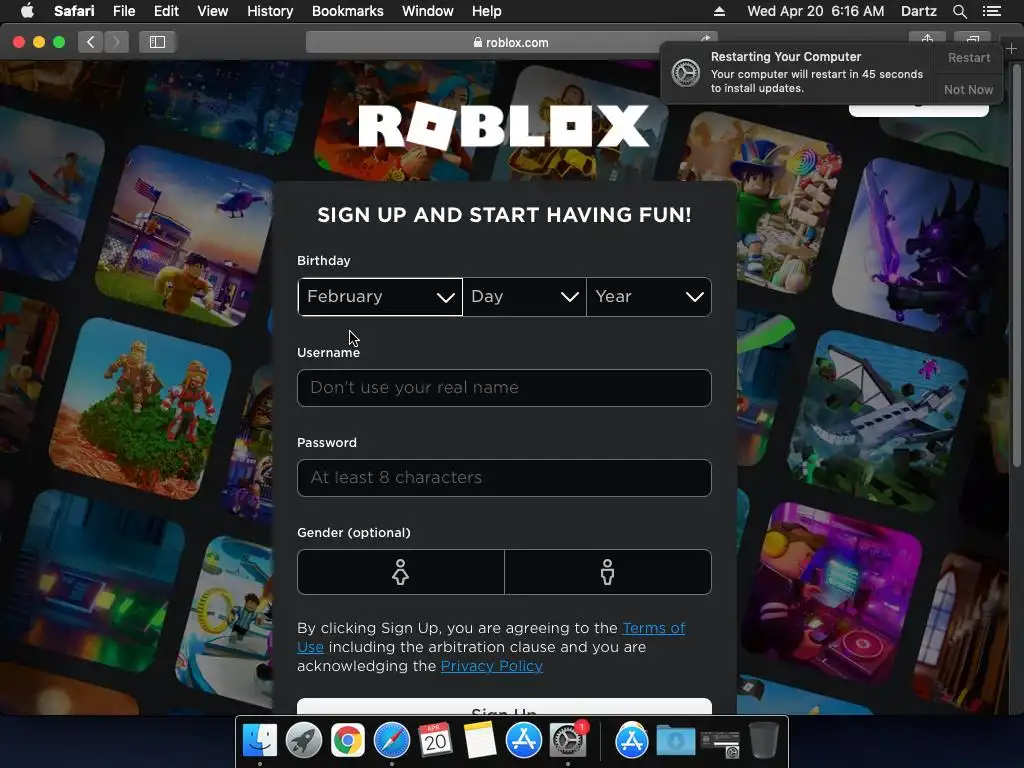
Task: Show the Safari sidebar
Action: point(157,42)
